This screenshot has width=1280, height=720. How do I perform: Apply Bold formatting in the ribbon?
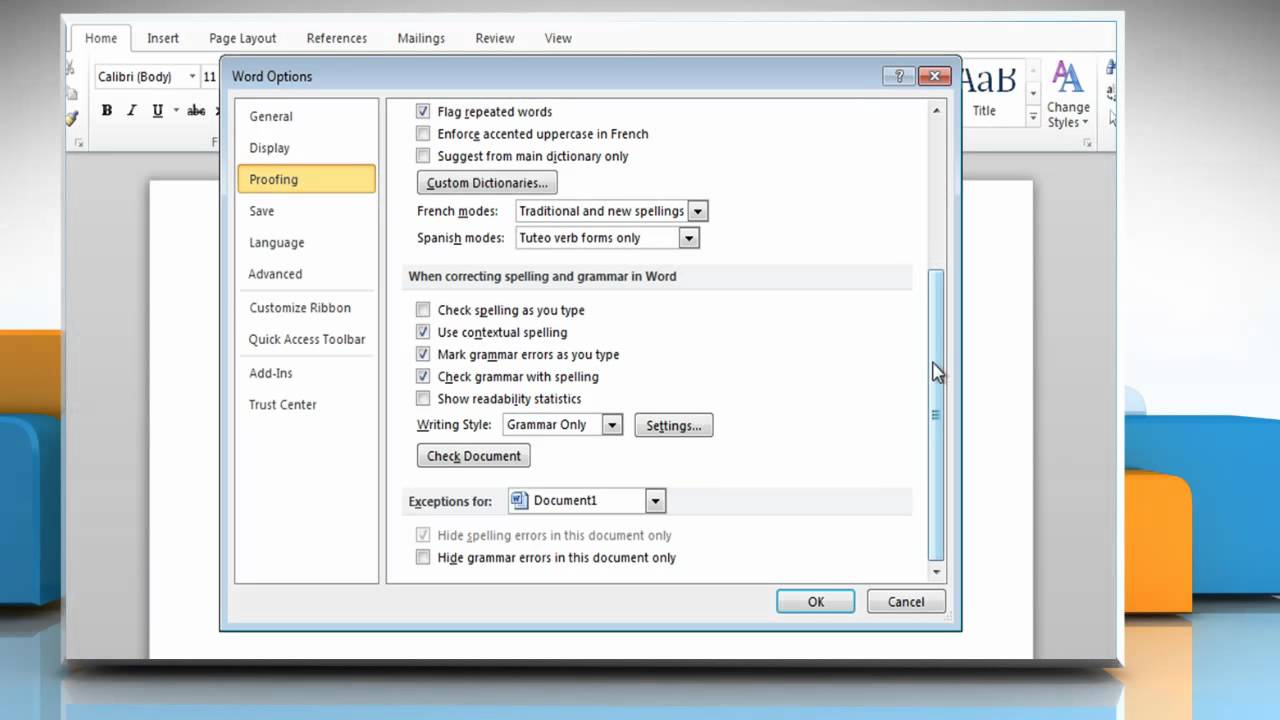pyautogui.click(x=107, y=111)
